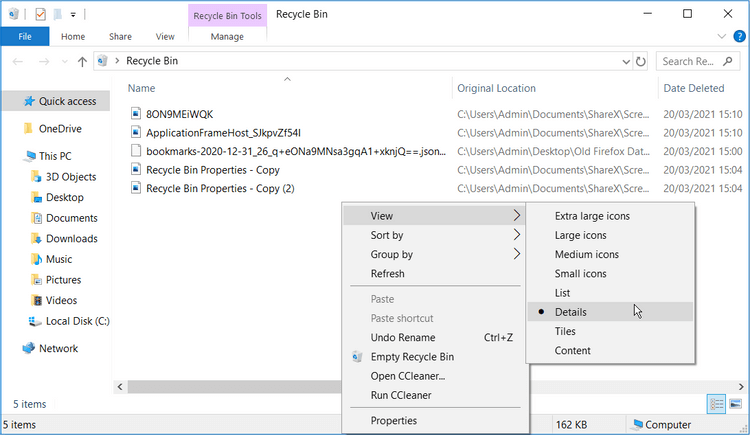Click the search magnifier icon
The width and height of the screenshot is (750, 435).
(728, 61)
